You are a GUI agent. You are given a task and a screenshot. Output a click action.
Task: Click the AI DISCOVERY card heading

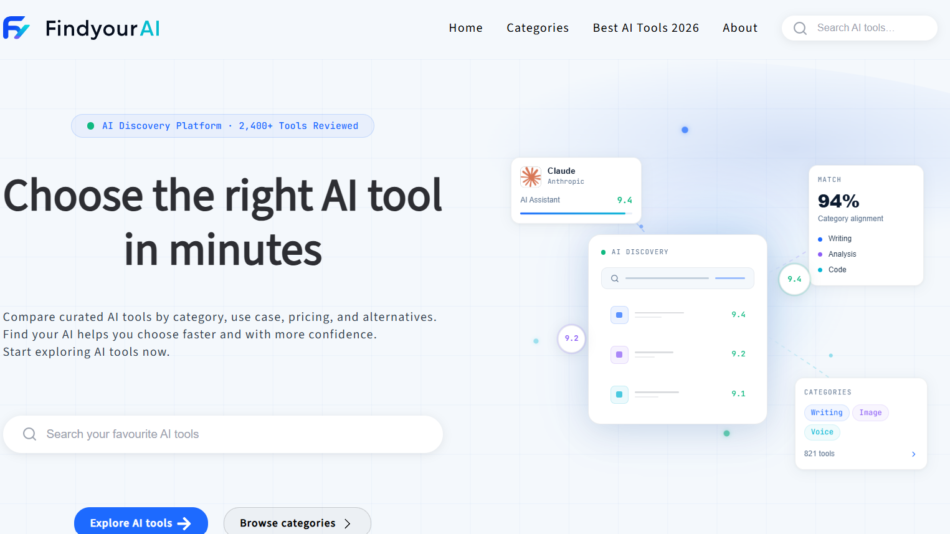(x=639, y=252)
